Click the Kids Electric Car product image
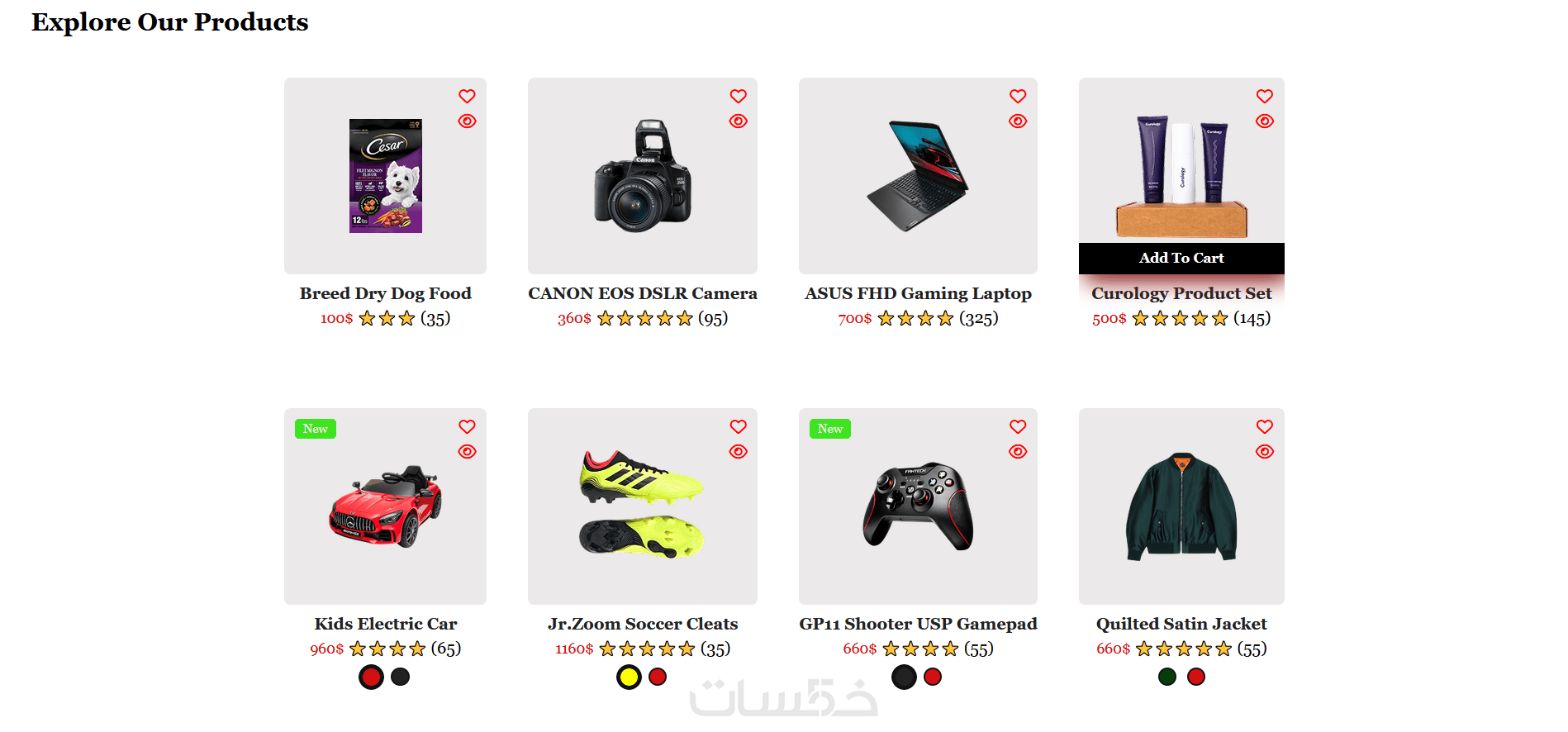1568x732 pixels. [x=385, y=506]
